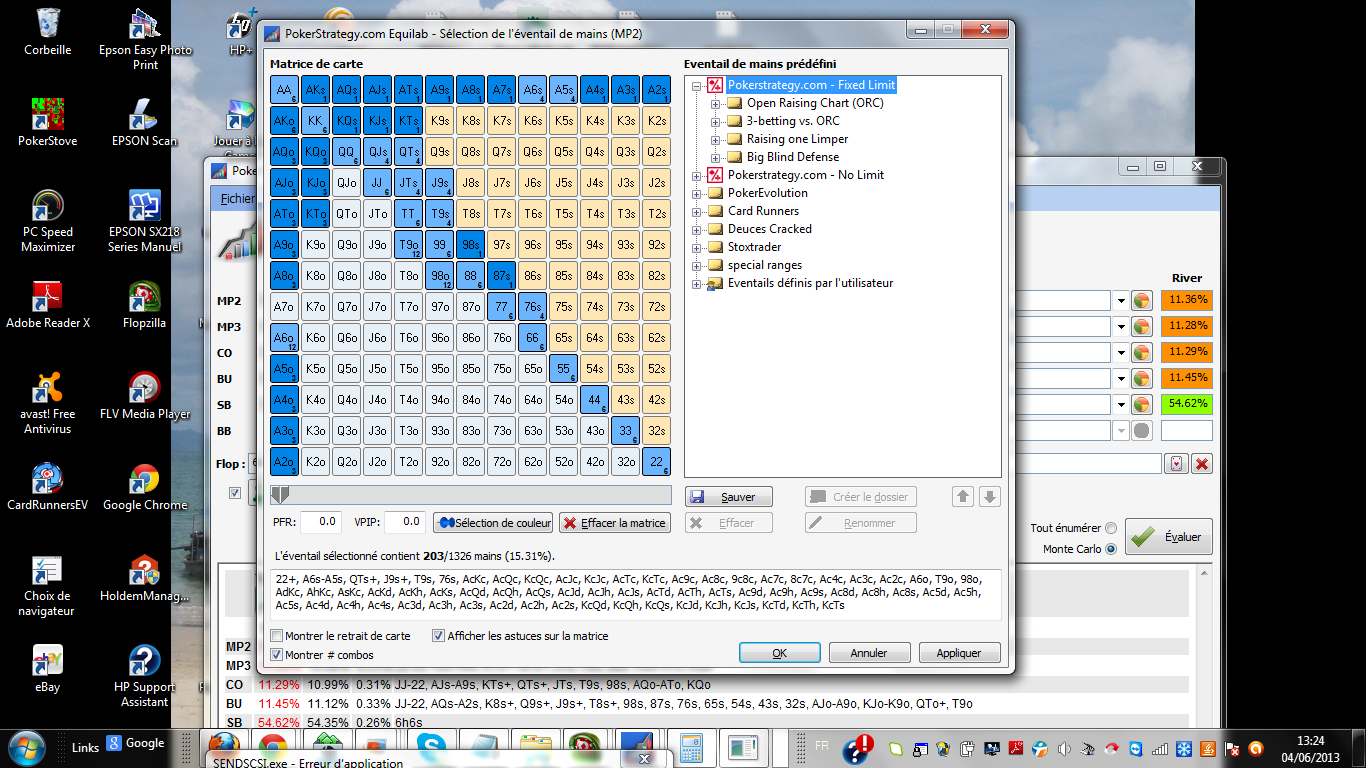Open the SB row pie chart range selector
Viewport: 1366px width, 768px height.
(1142, 404)
